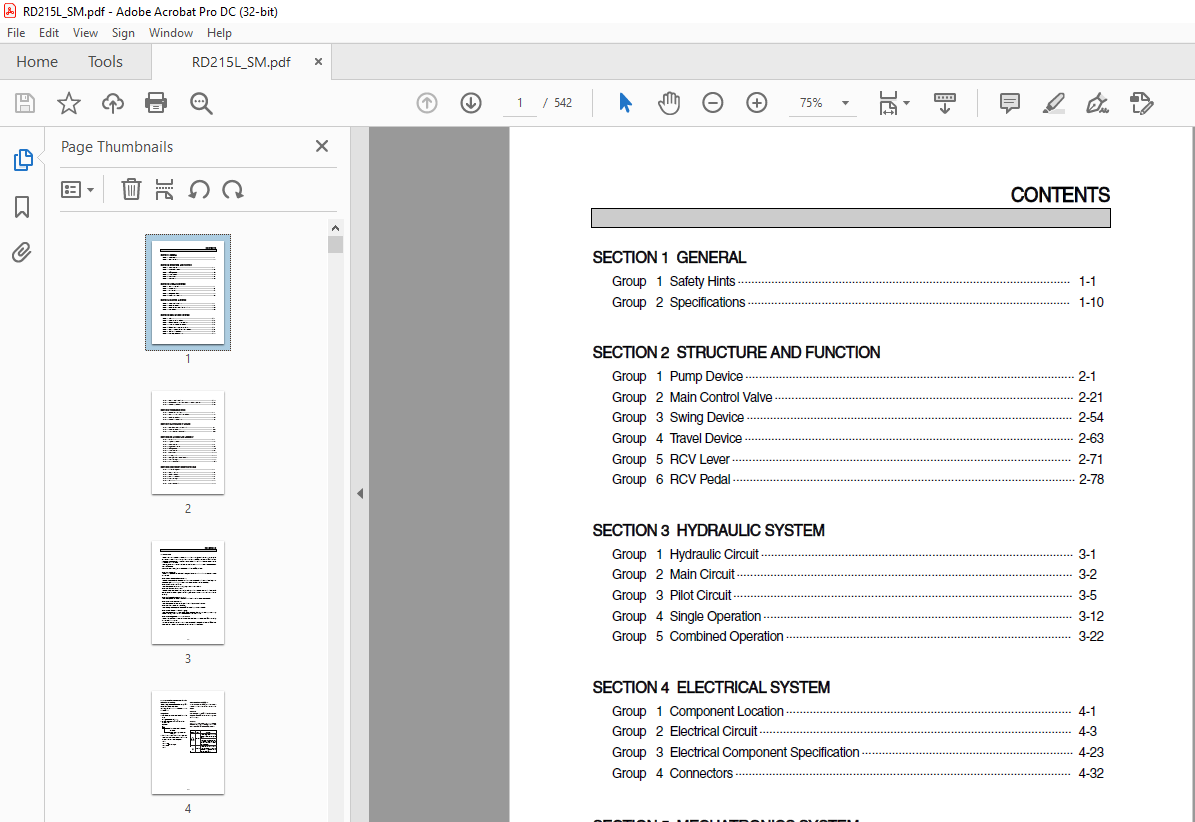
Task: Add document to starred with star icon
Action: (x=69, y=103)
